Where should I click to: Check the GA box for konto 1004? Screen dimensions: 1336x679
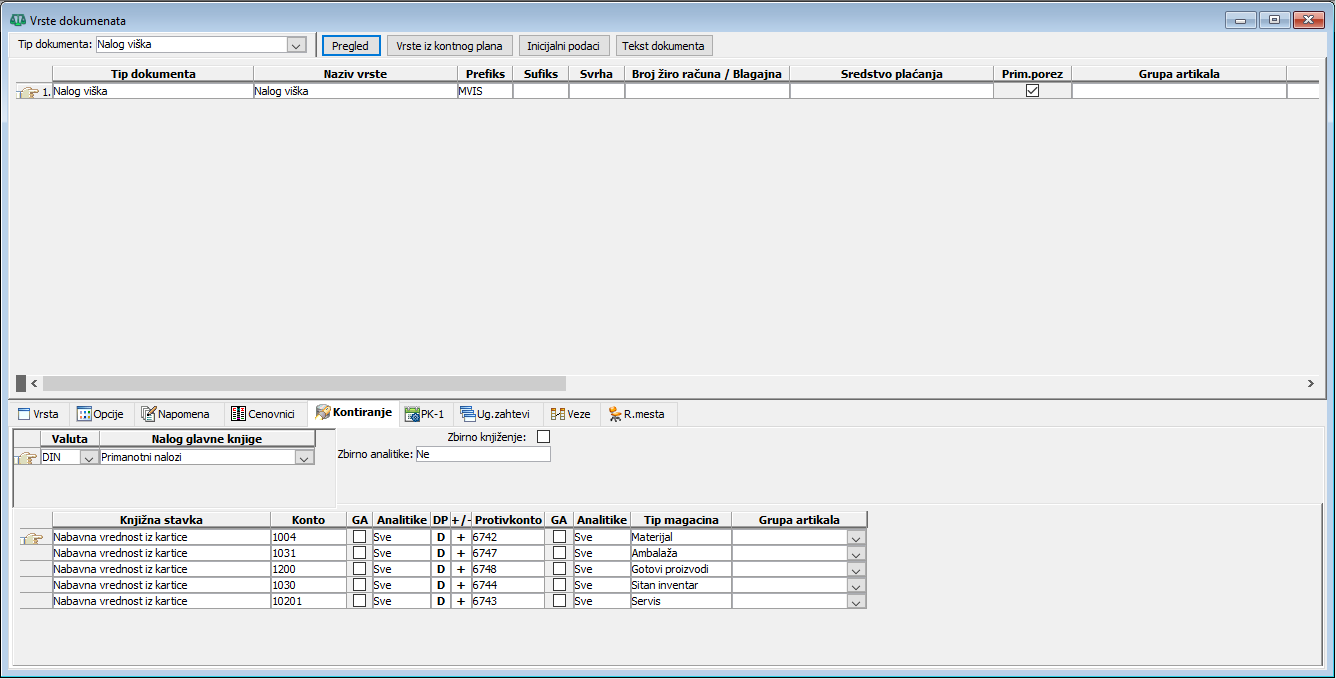point(360,537)
